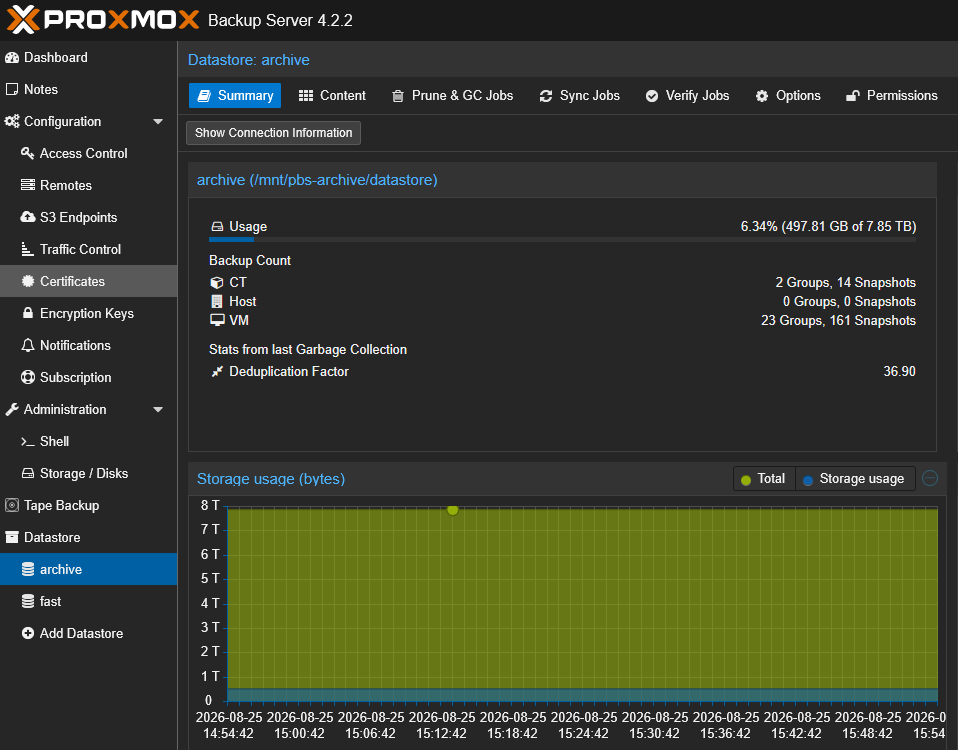Click the CT container cube icon
This screenshot has width=958, height=750.
tap(217, 282)
